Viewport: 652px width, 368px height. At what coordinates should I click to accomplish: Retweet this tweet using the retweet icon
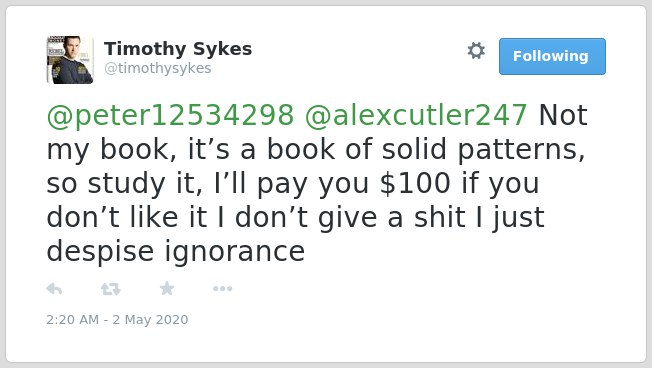(x=111, y=289)
